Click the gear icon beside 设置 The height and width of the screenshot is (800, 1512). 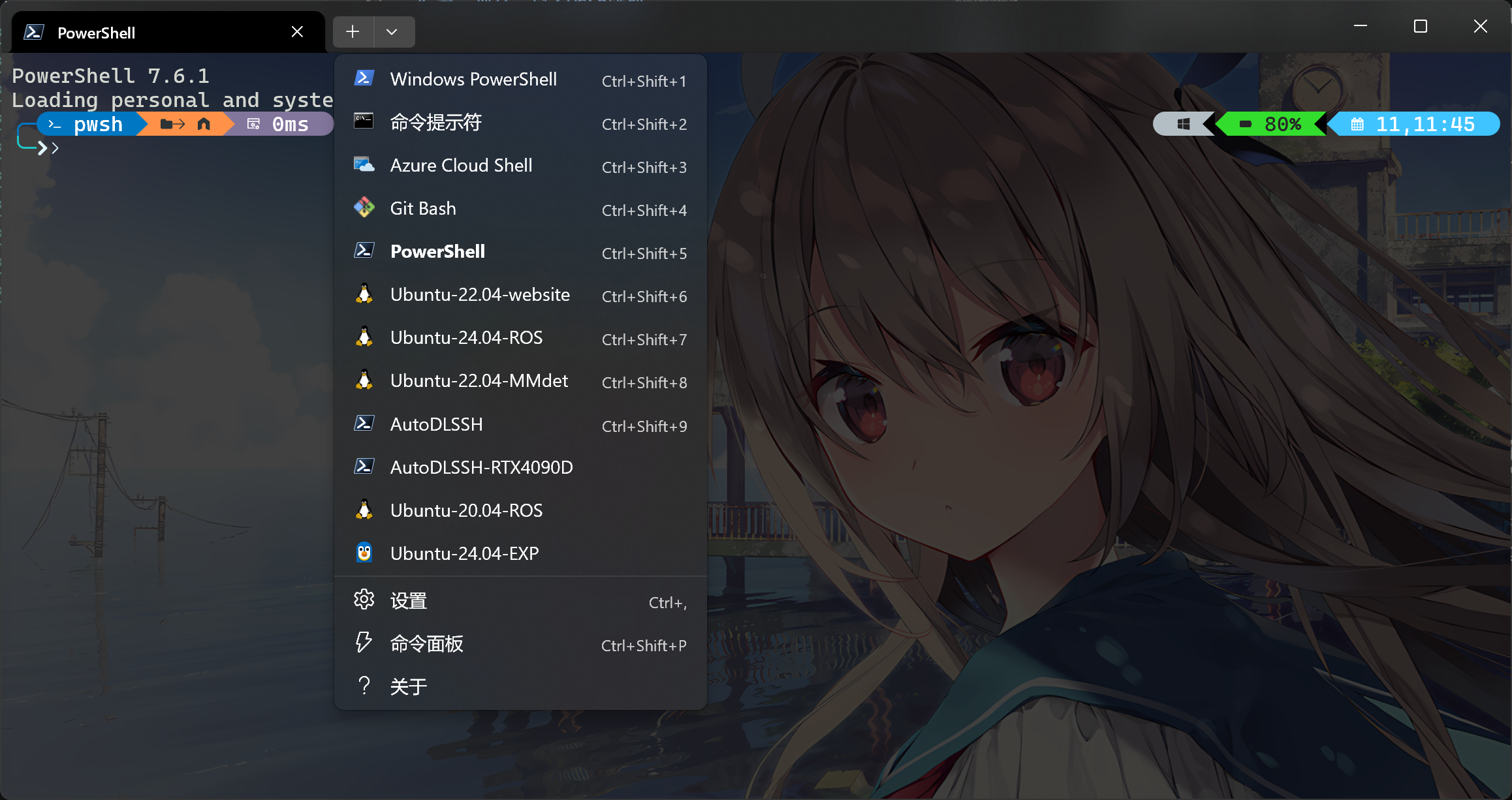pos(364,599)
